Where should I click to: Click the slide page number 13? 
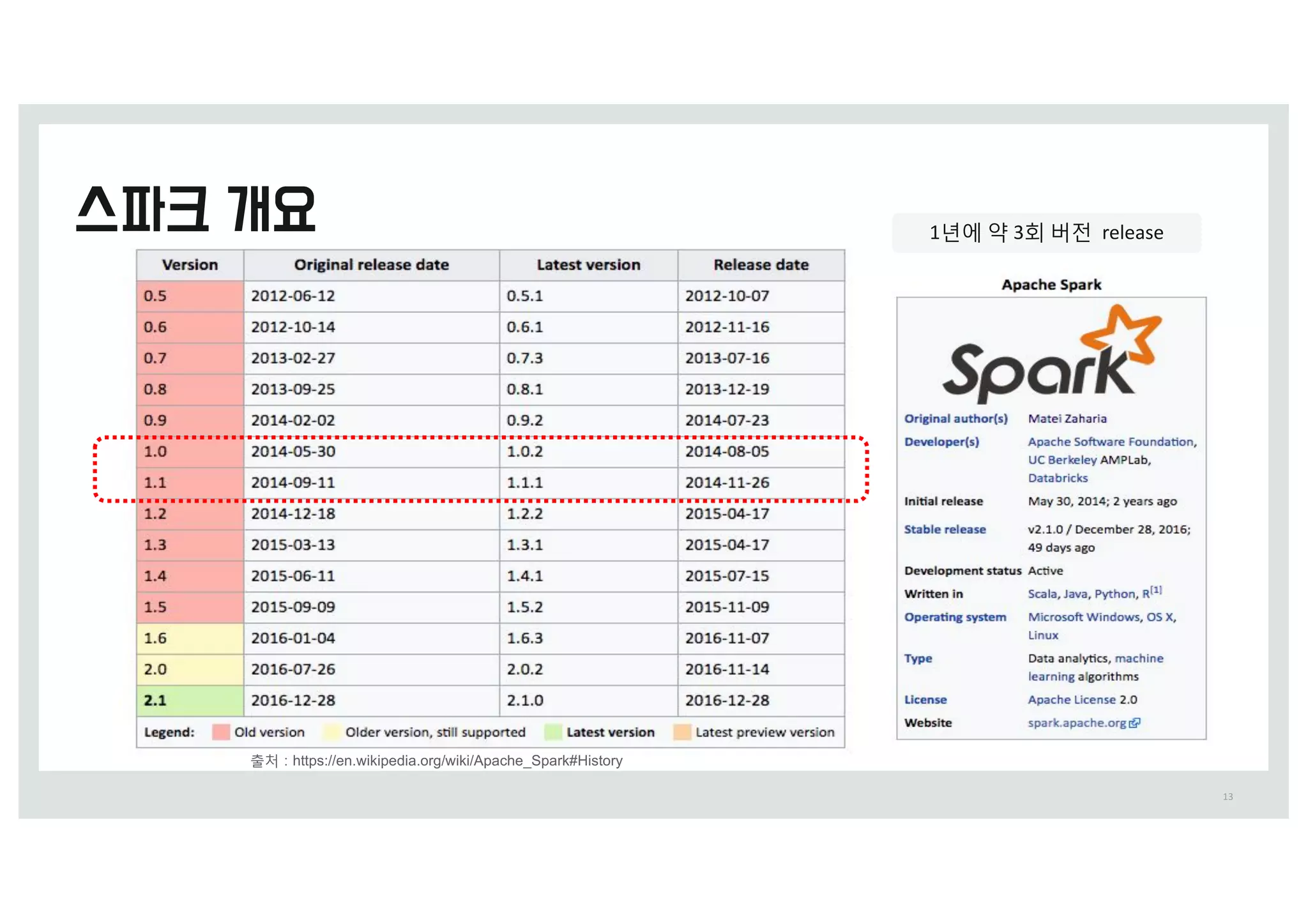tap(1228, 797)
